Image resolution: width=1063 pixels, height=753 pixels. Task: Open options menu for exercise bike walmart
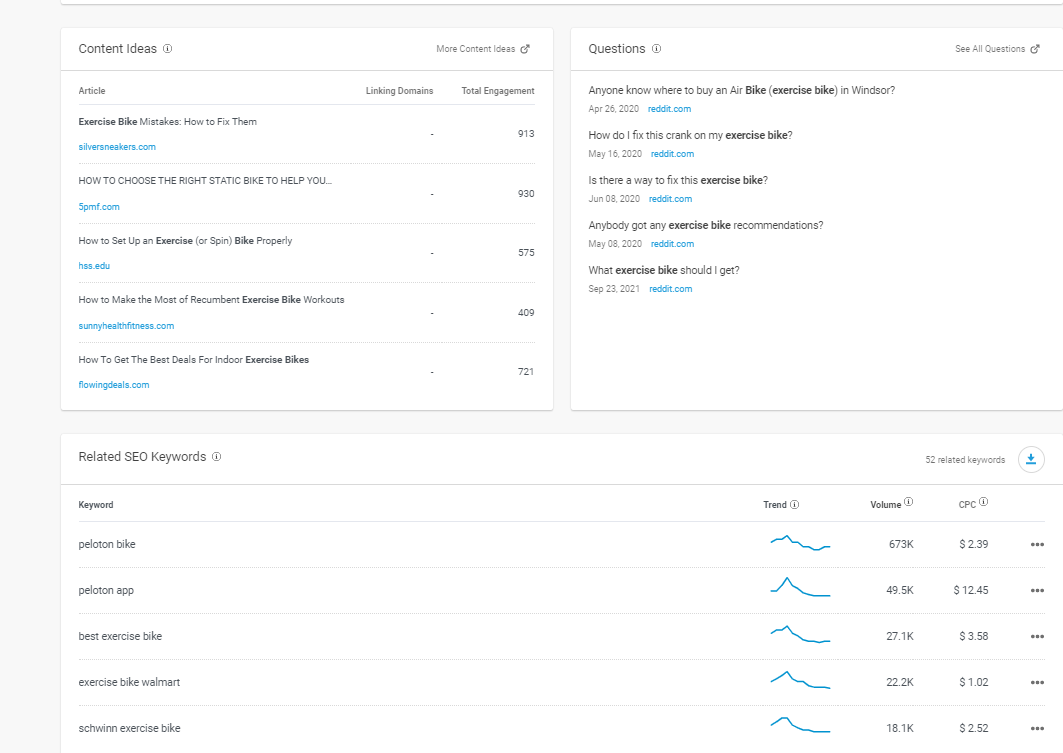click(x=1037, y=683)
